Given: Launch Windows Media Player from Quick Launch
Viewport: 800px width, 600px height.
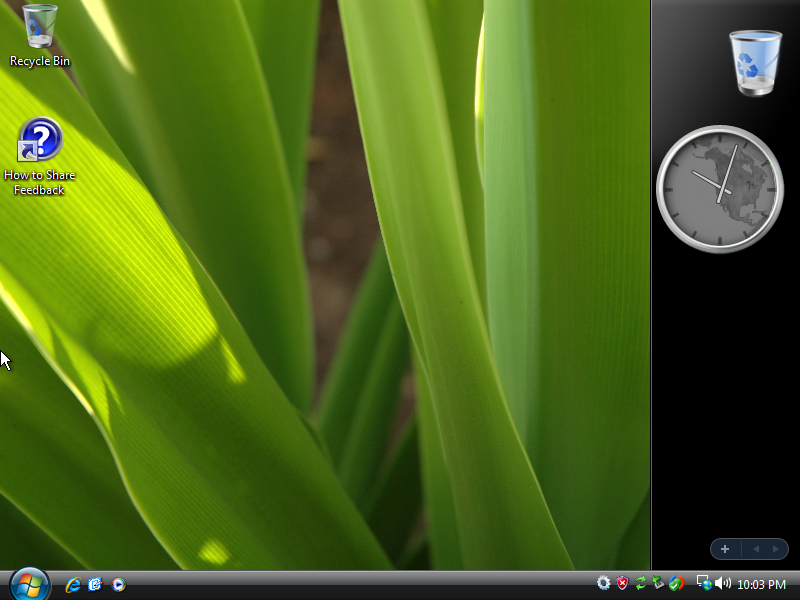Looking at the screenshot, I should (118, 584).
